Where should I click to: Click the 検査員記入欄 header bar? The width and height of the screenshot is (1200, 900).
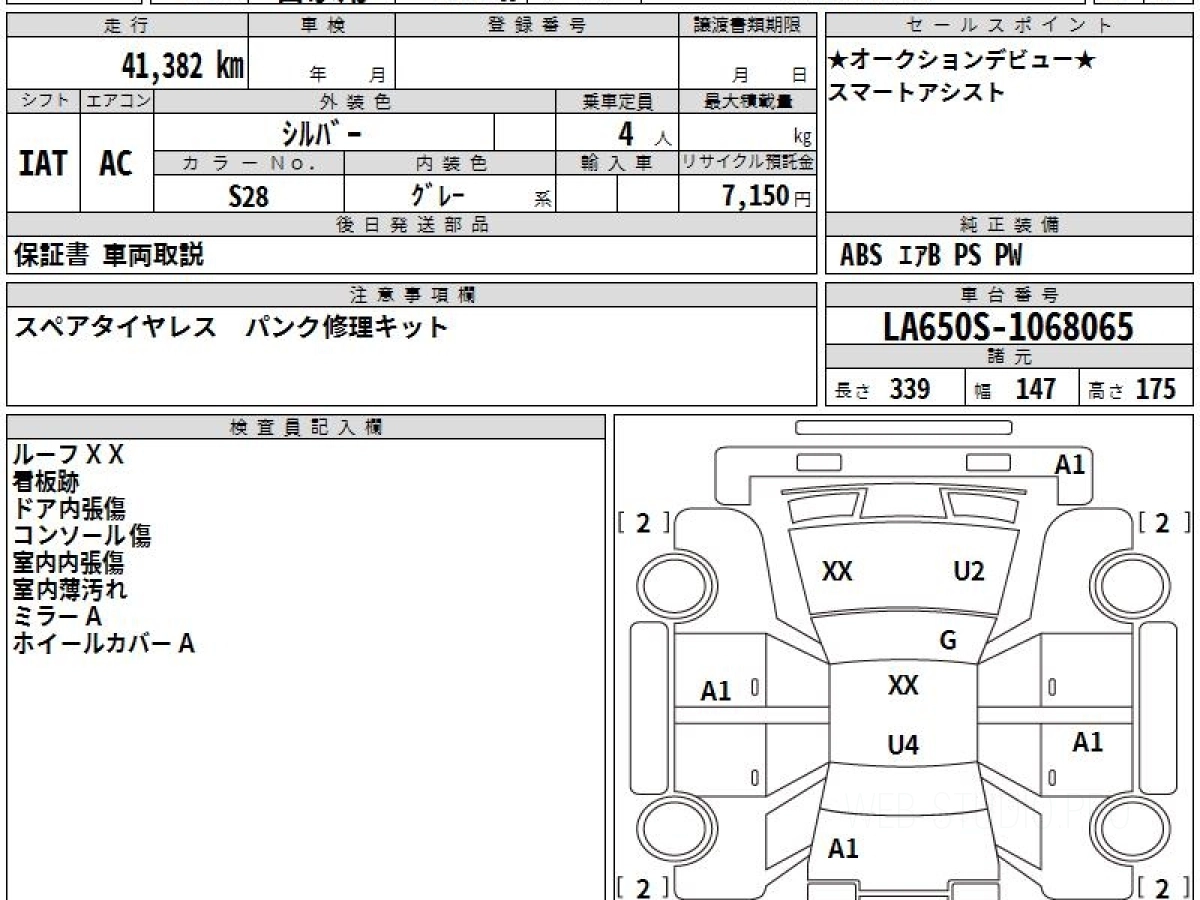click(x=306, y=427)
